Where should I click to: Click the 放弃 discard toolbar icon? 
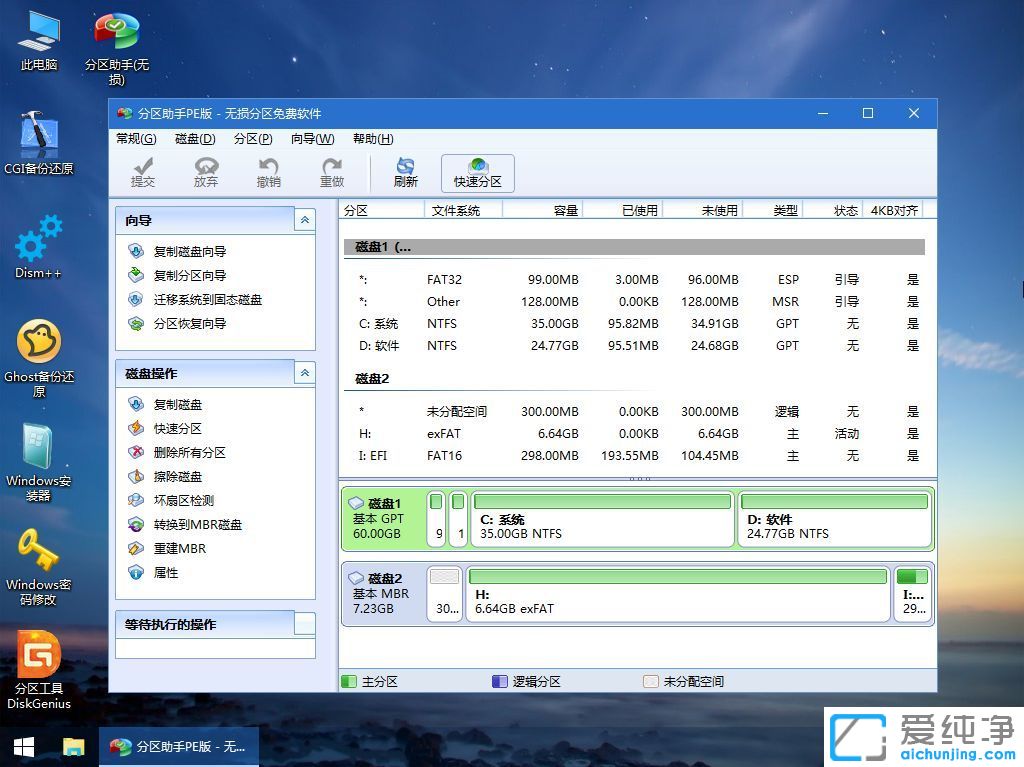206,172
